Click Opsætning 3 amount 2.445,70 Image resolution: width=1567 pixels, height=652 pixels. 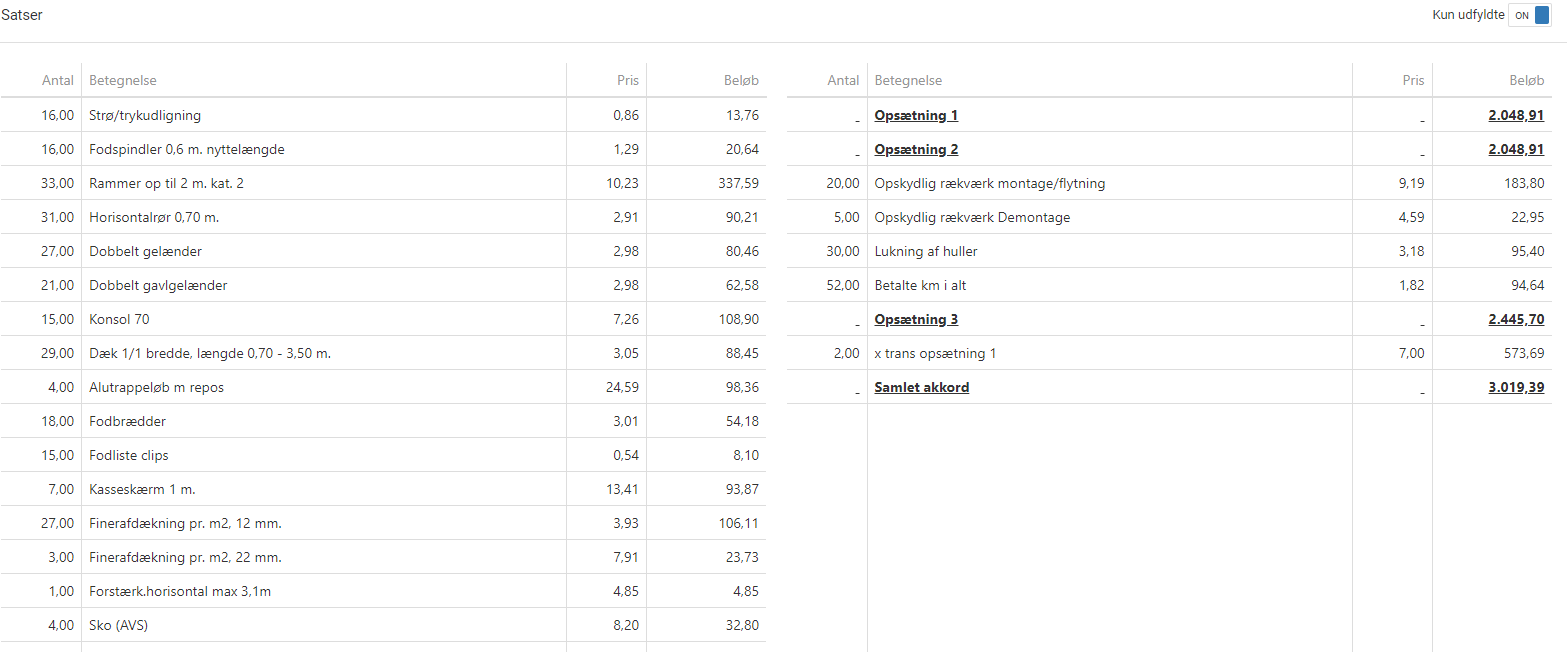(1515, 320)
